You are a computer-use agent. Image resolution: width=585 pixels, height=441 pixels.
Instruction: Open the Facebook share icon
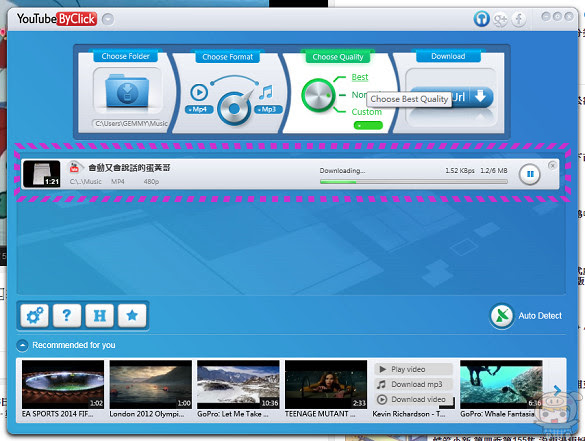click(x=519, y=19)
